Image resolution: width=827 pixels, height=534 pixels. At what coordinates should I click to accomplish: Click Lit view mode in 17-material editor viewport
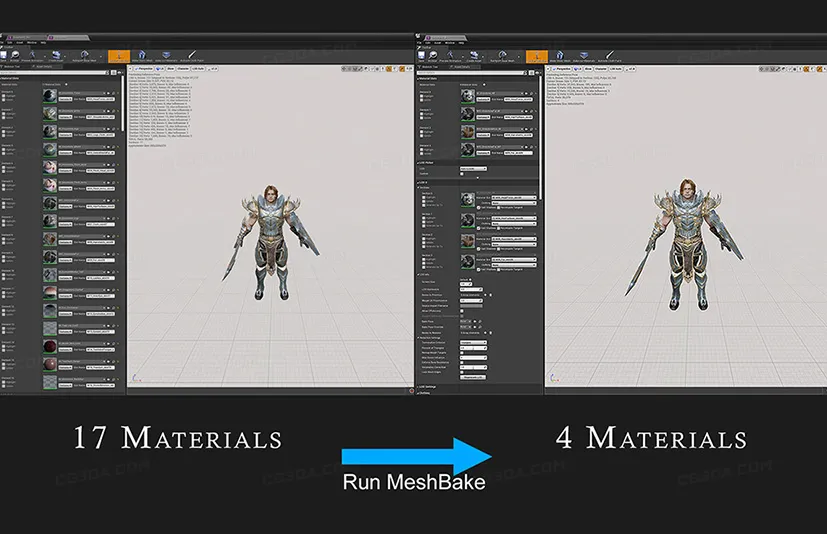160,69
